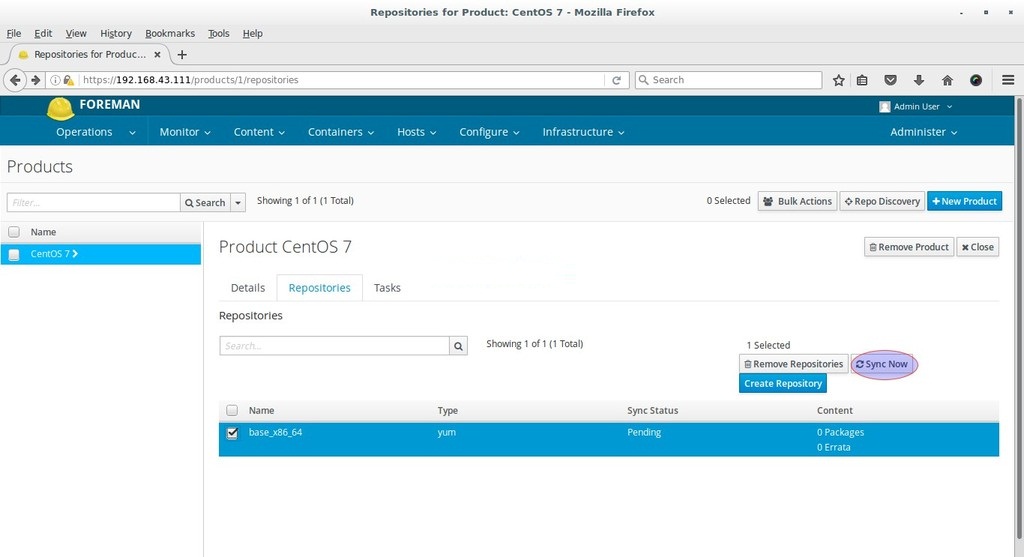Open the Firefox View menu
1024x557 pixels.
pos(76,33)
